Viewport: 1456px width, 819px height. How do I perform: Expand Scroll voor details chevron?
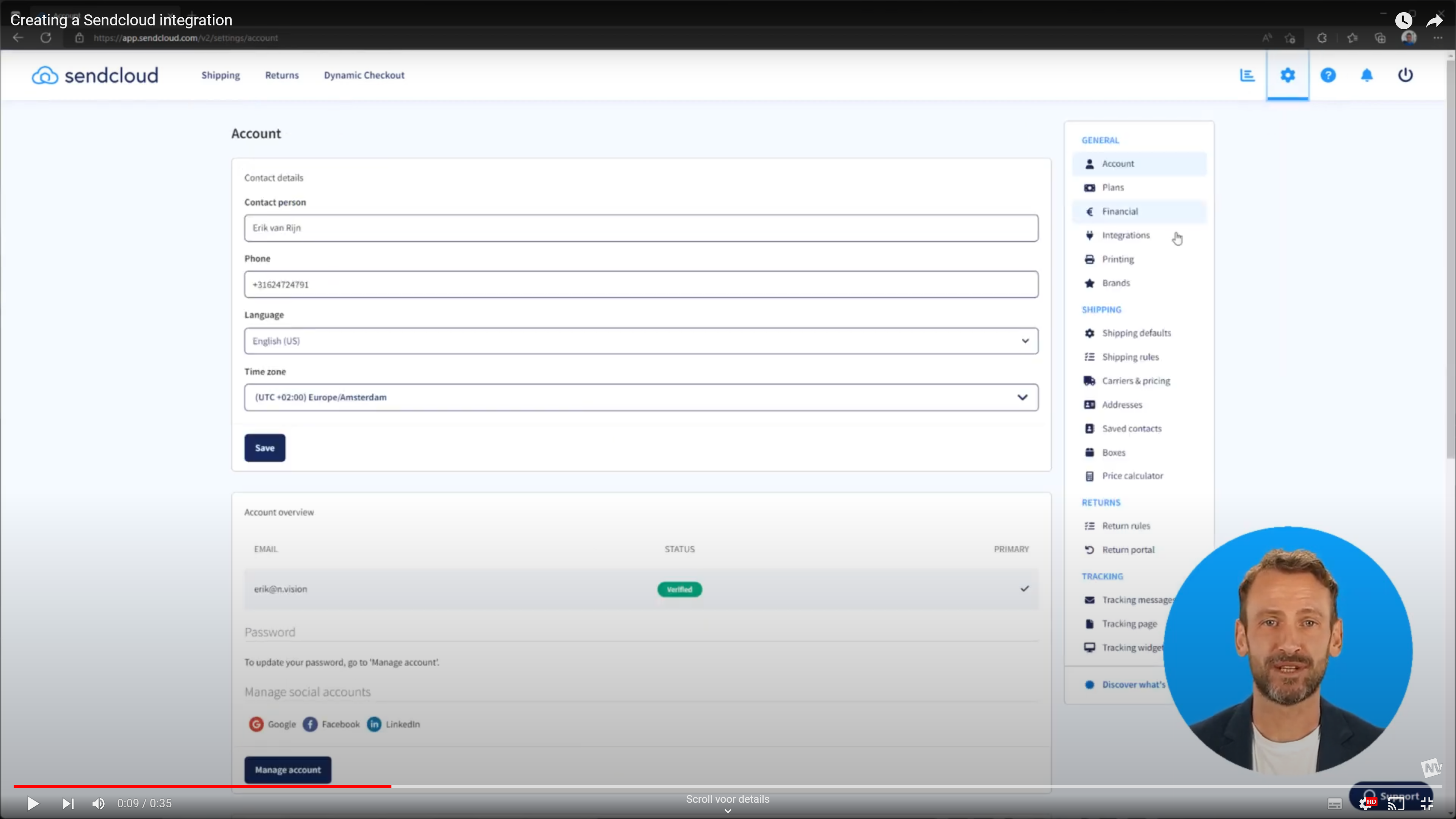tap(728, 811)
